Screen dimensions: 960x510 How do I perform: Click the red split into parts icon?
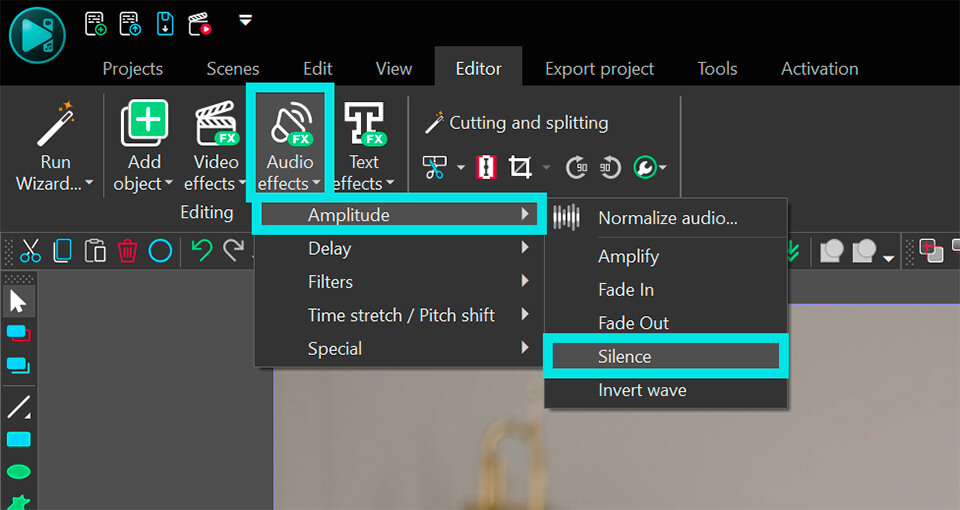(x=486, y=167)
